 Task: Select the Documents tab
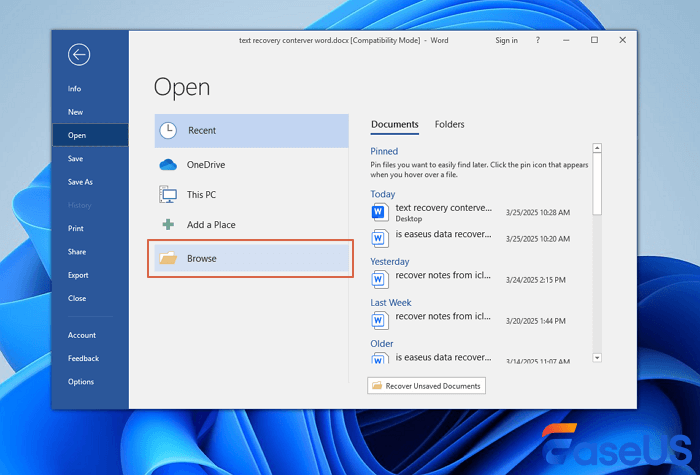tap(394, 125)
